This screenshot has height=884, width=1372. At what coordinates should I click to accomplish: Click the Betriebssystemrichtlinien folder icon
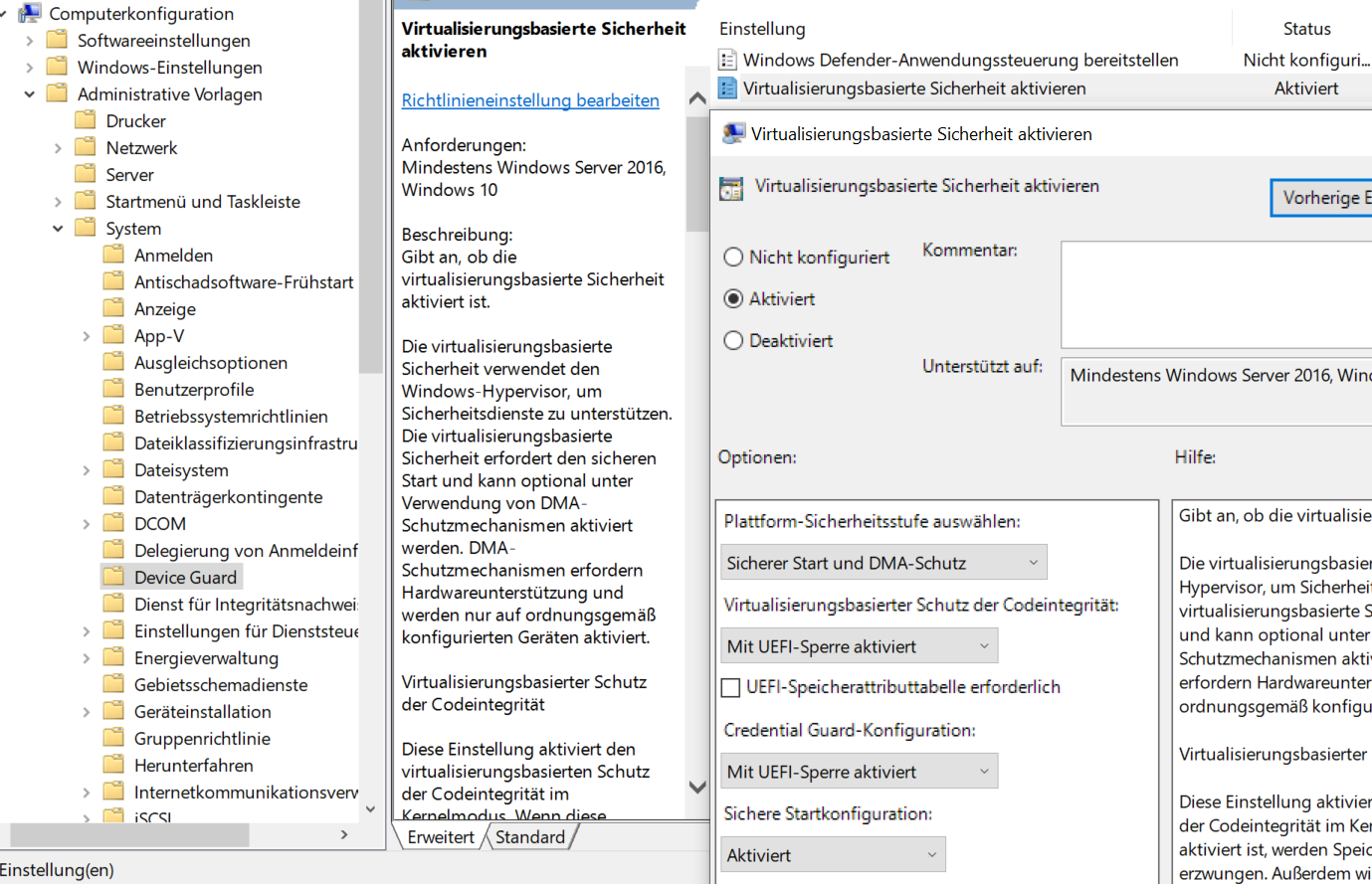(x=113, y=416)
